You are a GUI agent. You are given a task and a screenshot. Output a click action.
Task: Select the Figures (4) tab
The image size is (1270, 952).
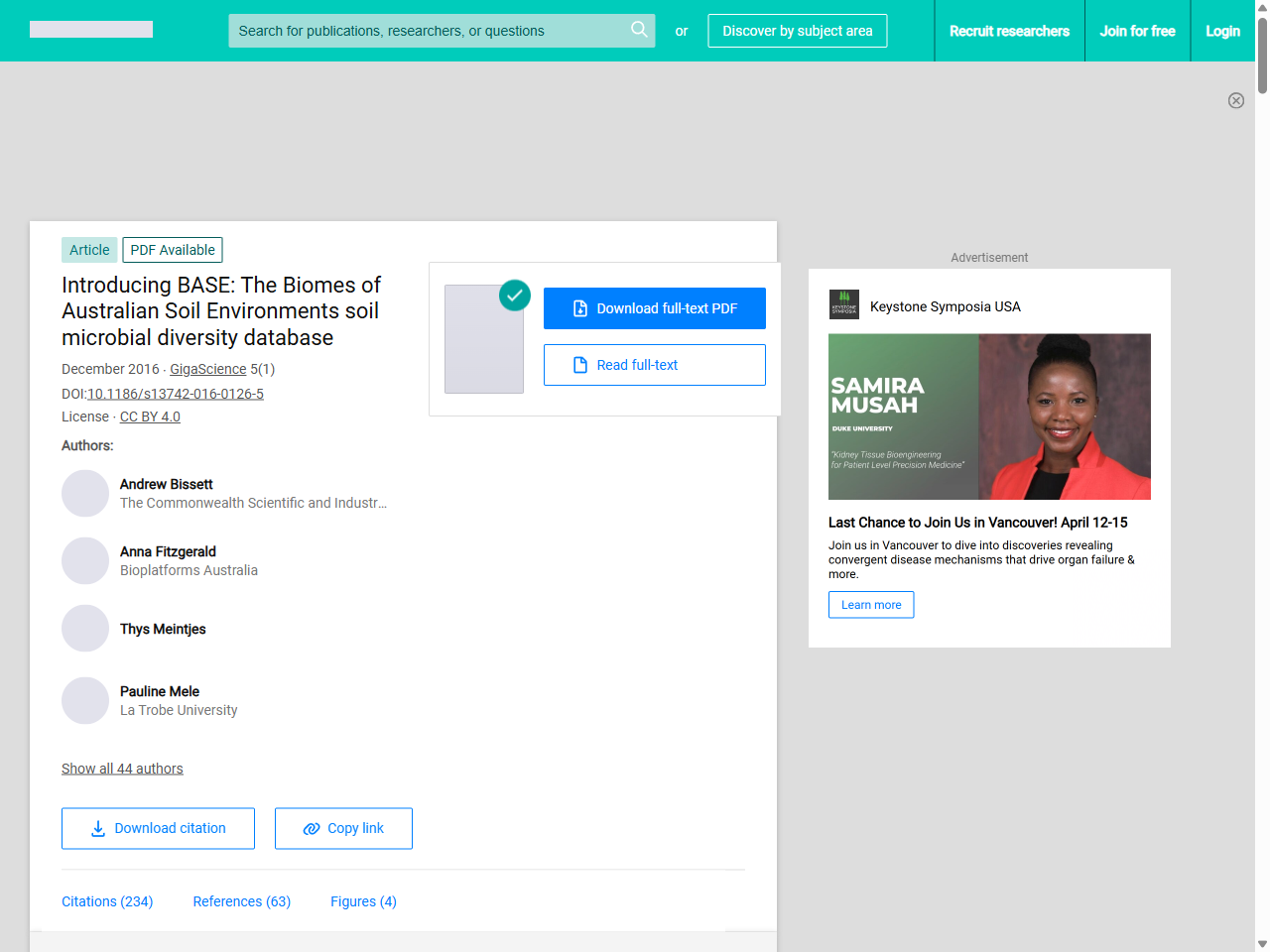pyautogui.click(x=363, y=901)
